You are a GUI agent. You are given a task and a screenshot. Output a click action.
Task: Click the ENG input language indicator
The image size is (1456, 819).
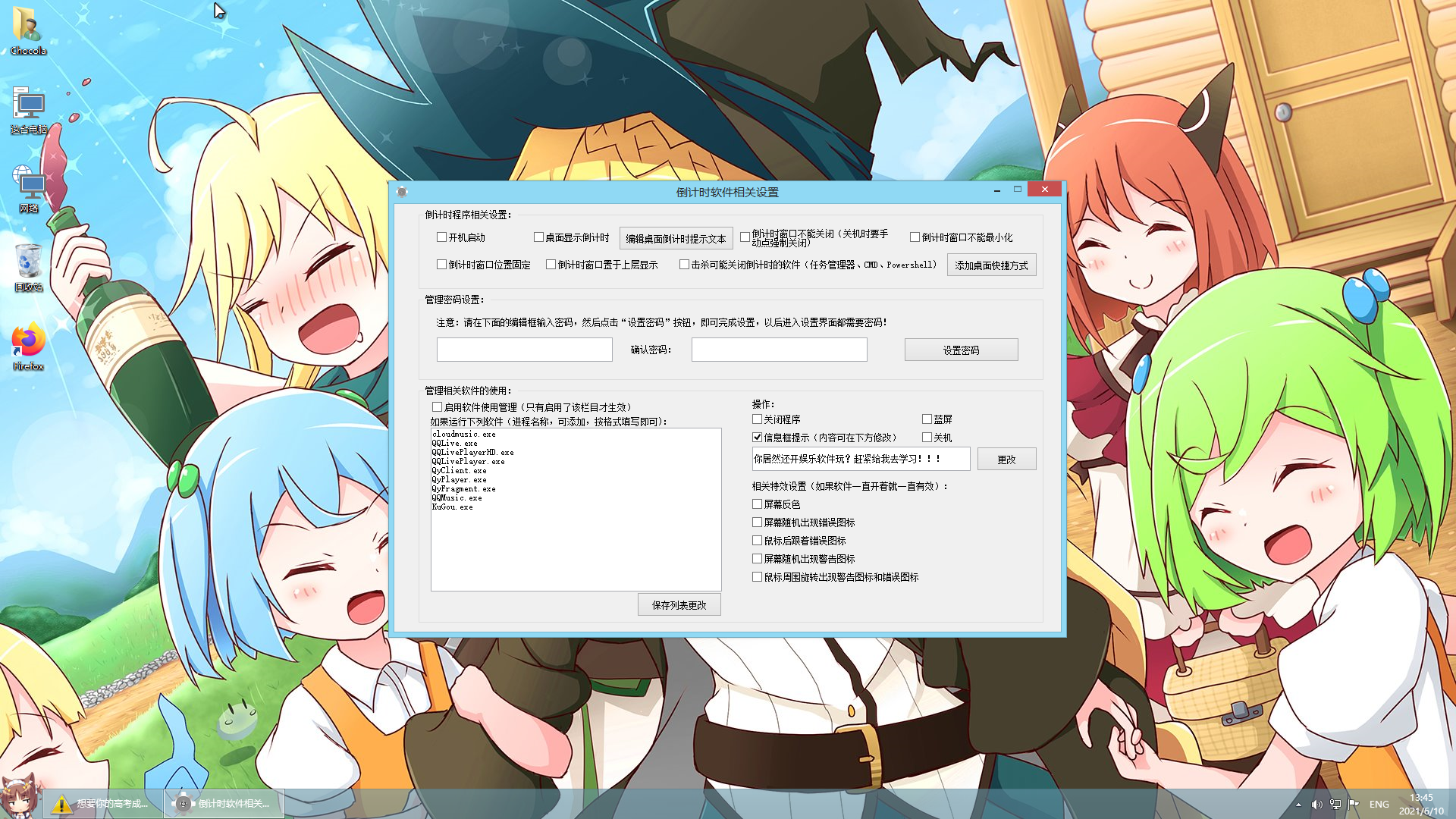point(1379,805)
